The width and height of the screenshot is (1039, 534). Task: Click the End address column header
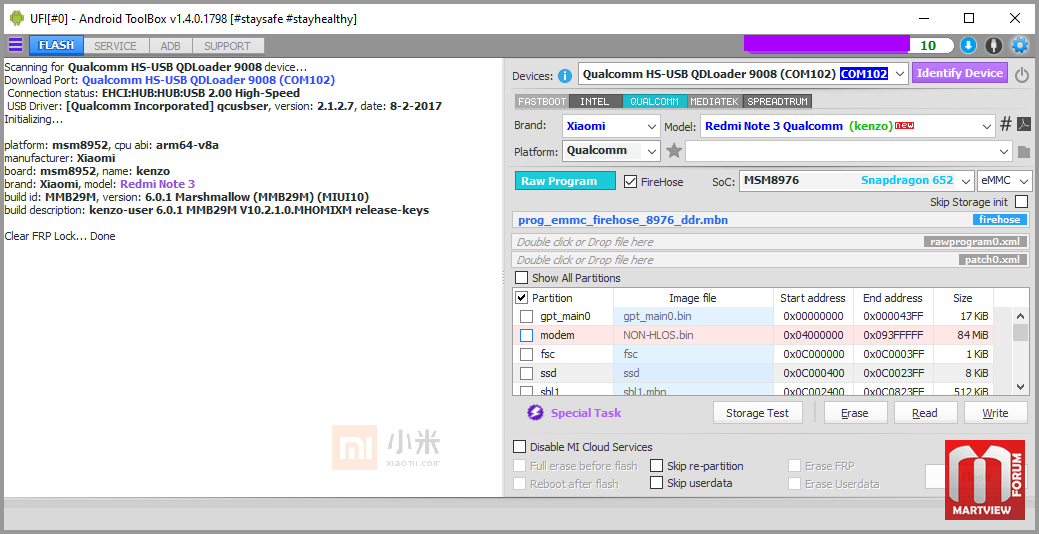893,298
